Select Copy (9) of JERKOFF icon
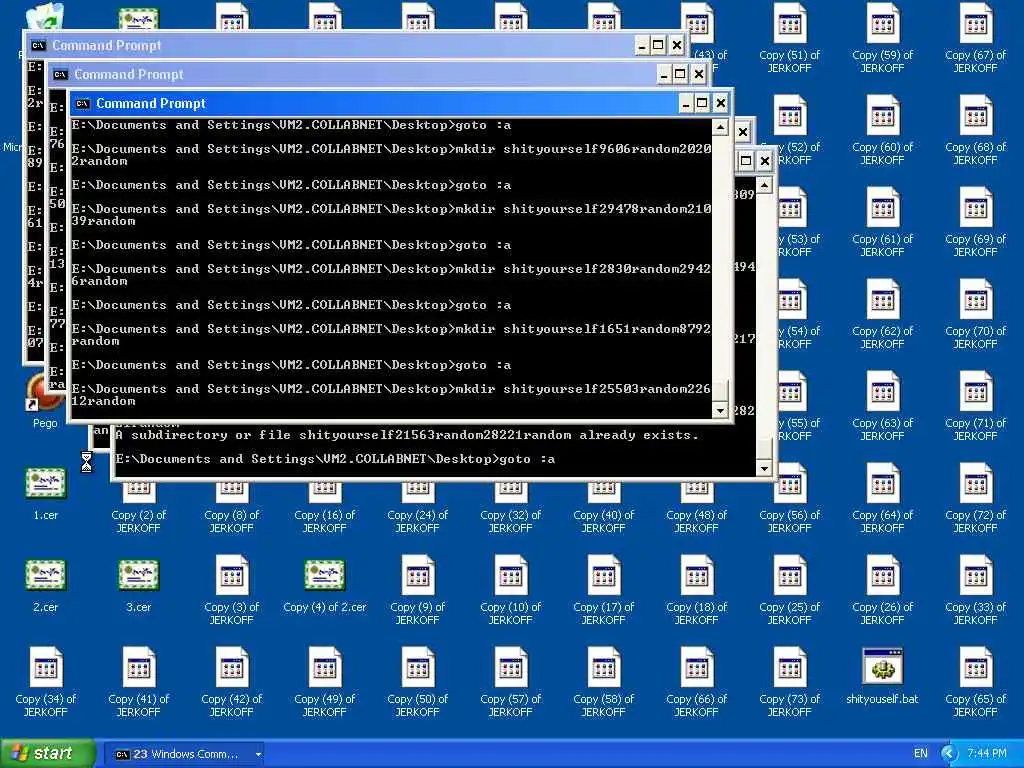 (417, 575)
